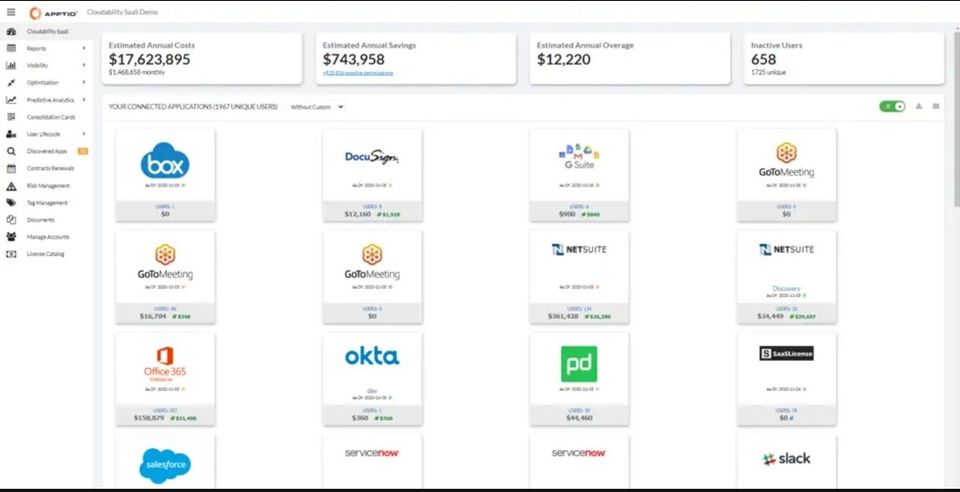960x492 pixels.
Task: Open License Catalog in the sidebar
Action: pyautogui.click(x=47, y=254)
